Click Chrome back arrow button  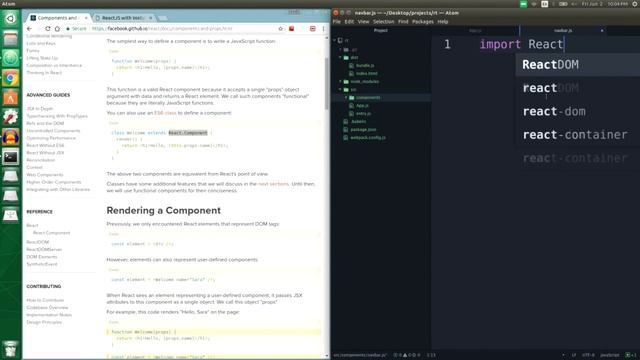(29, 29)
